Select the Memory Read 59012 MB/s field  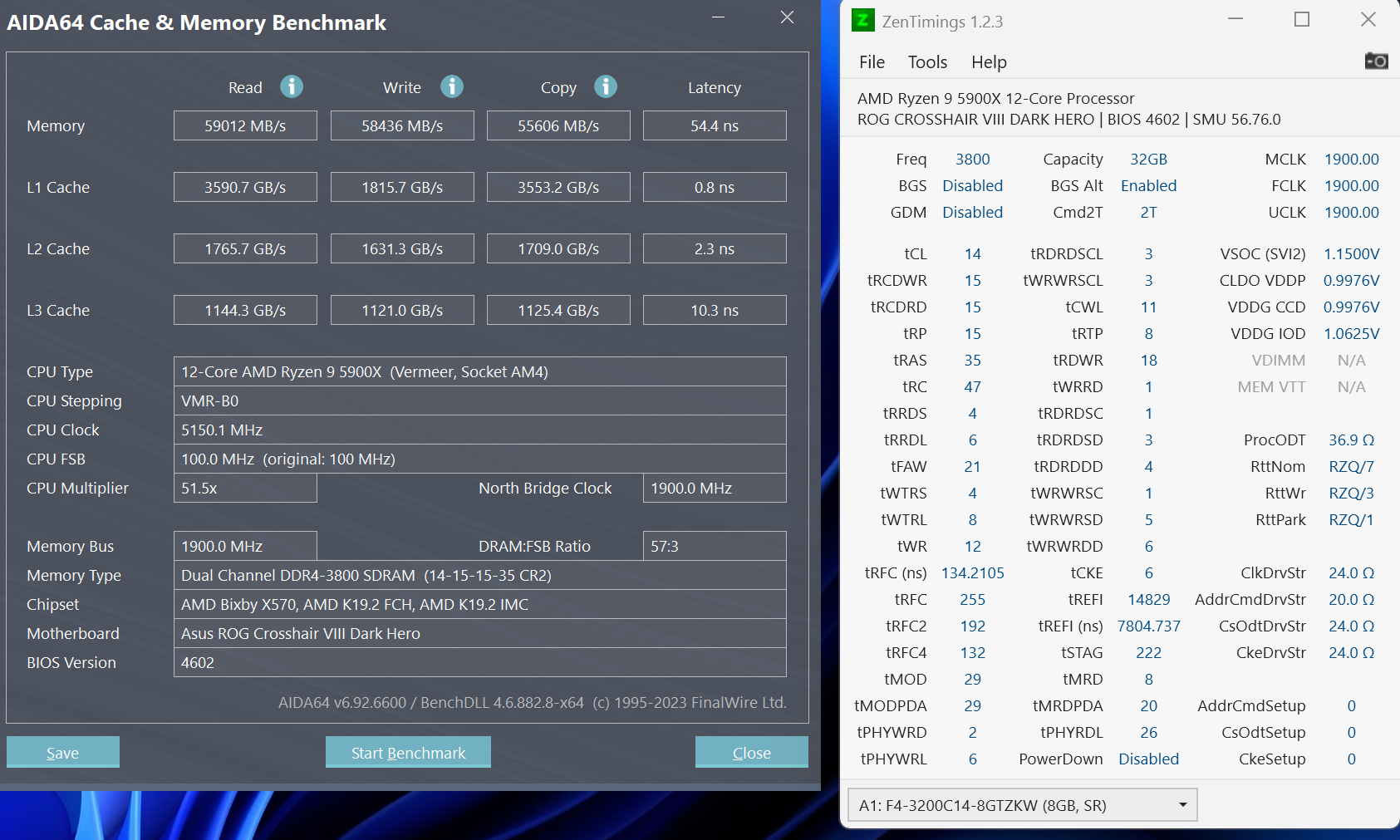245,125
